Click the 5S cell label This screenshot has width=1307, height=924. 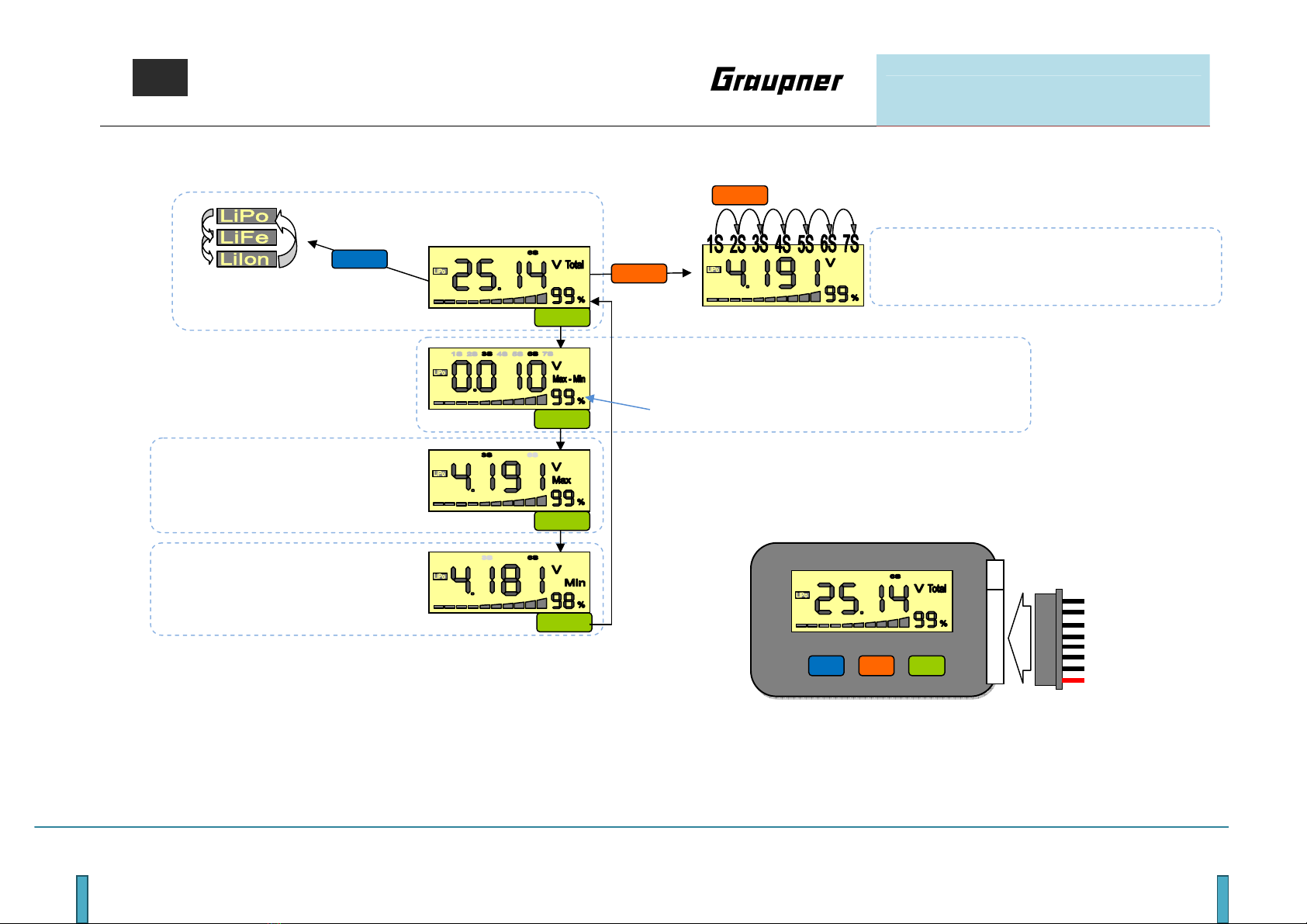click(x=806, y=244)
